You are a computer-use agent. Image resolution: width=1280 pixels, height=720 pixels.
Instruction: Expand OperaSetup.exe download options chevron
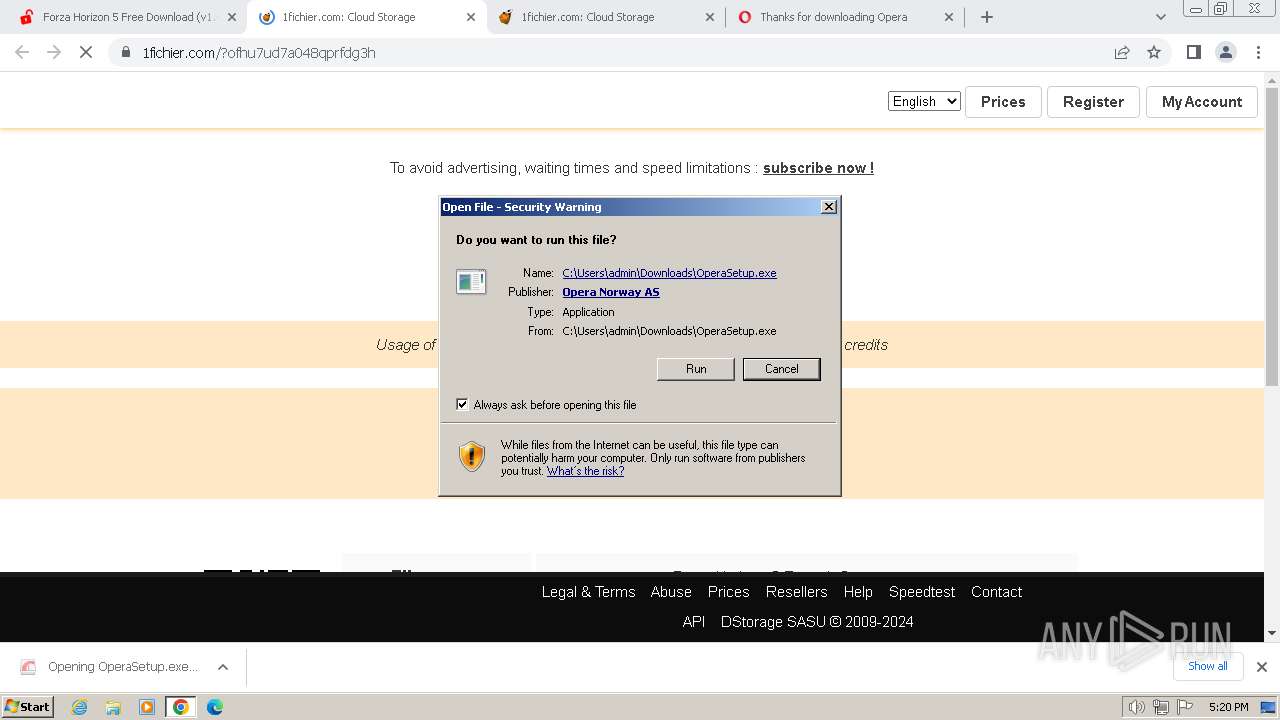coord(223,667)
